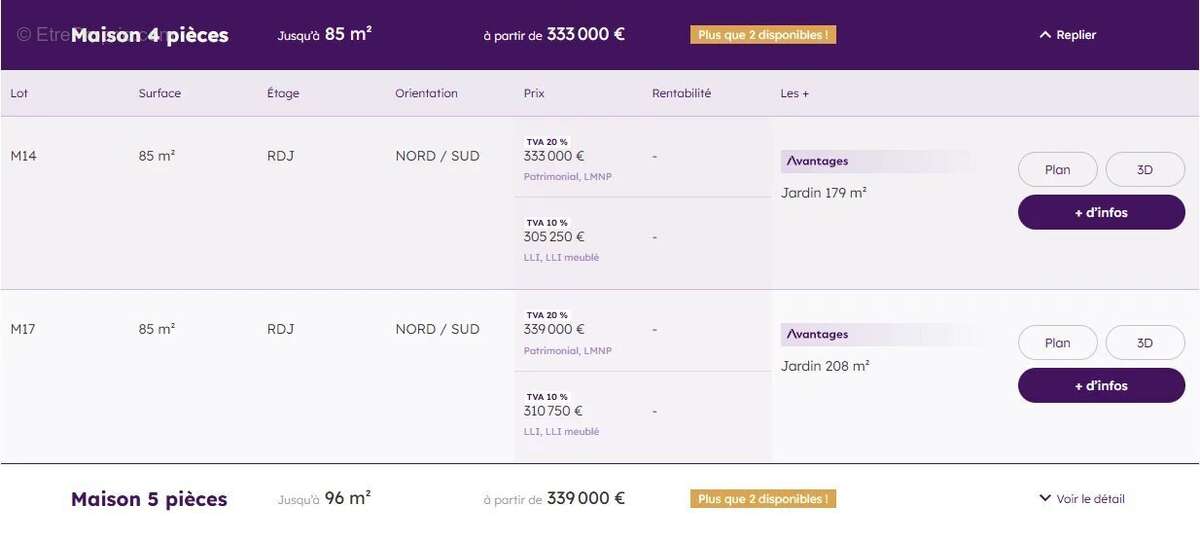Collapse the Maison 4 pièces section with Replier

1068,35
